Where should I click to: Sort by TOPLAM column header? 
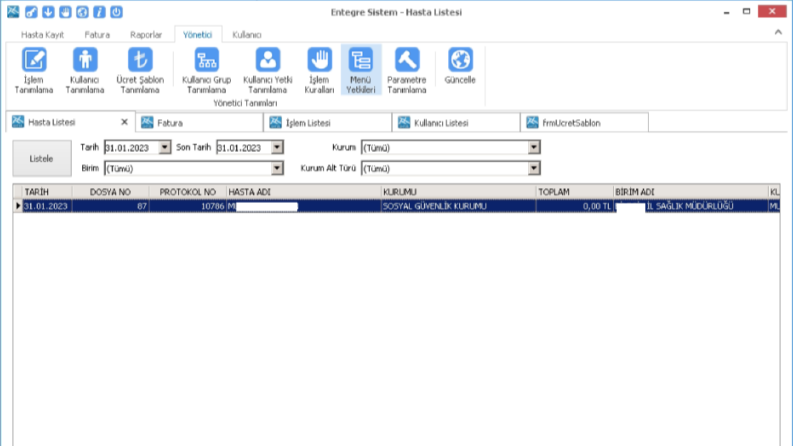click(x=575, y=192)
